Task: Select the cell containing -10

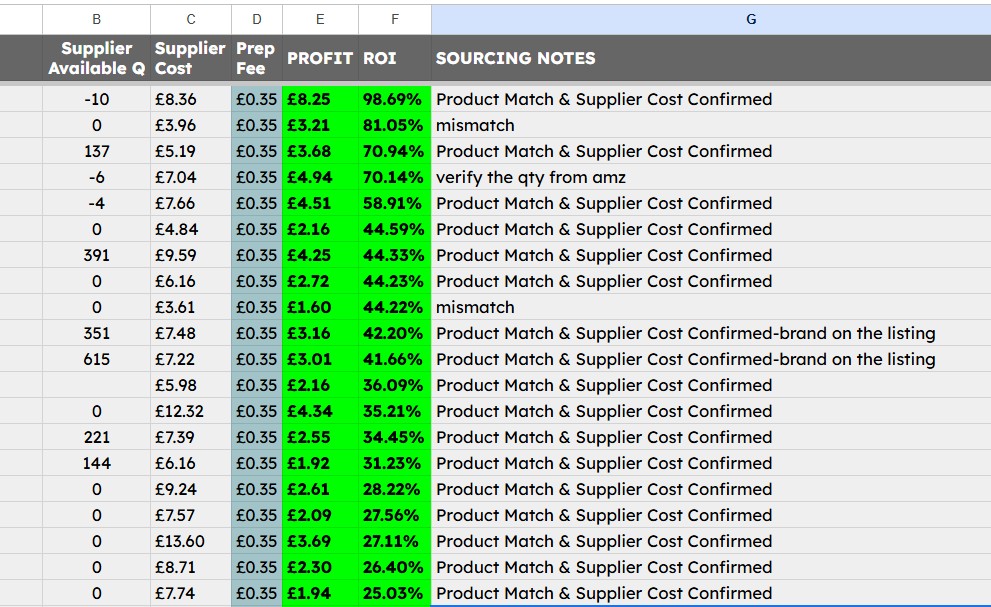Action: point(96,99)
